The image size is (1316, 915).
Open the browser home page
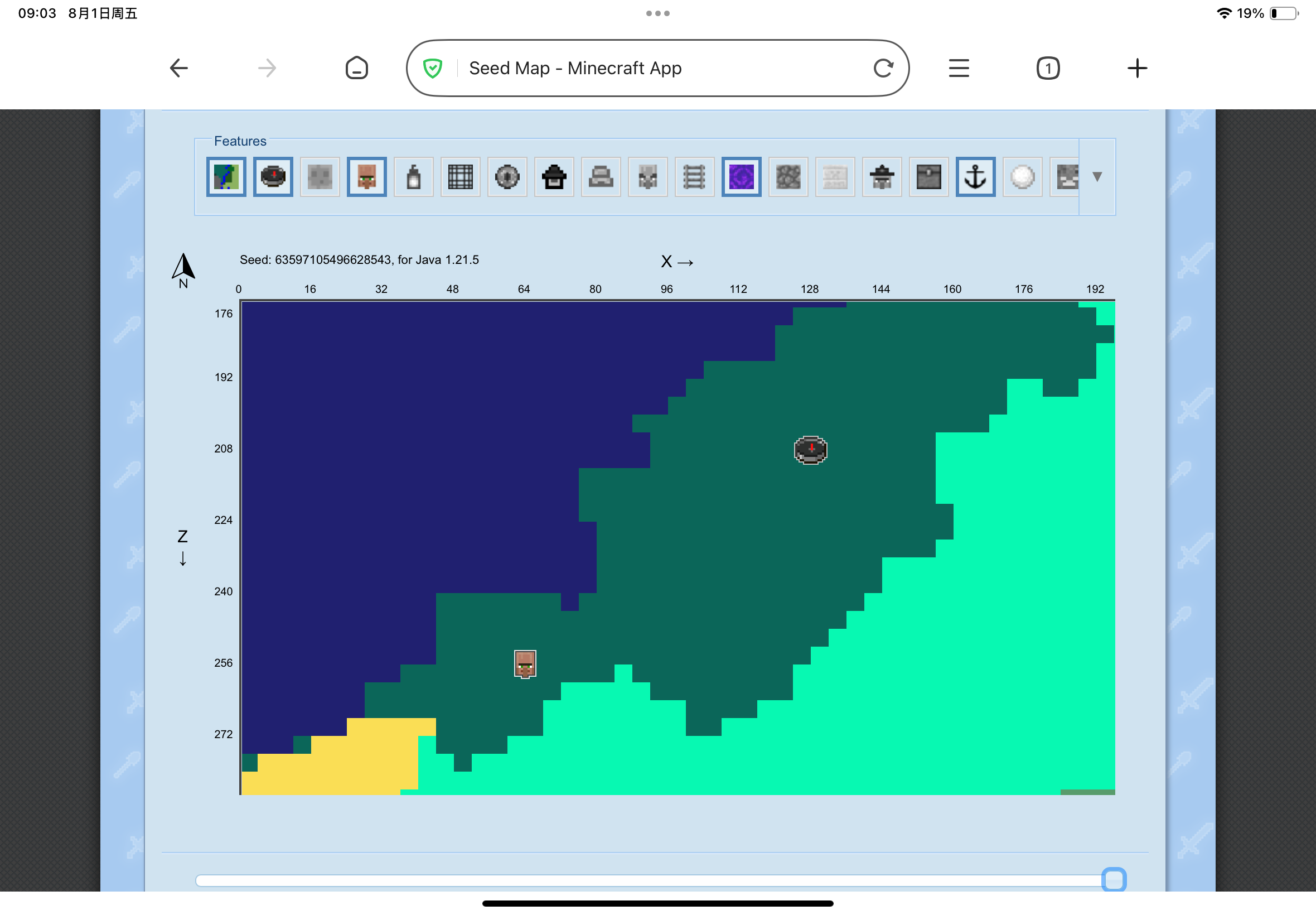pos(356,68)
